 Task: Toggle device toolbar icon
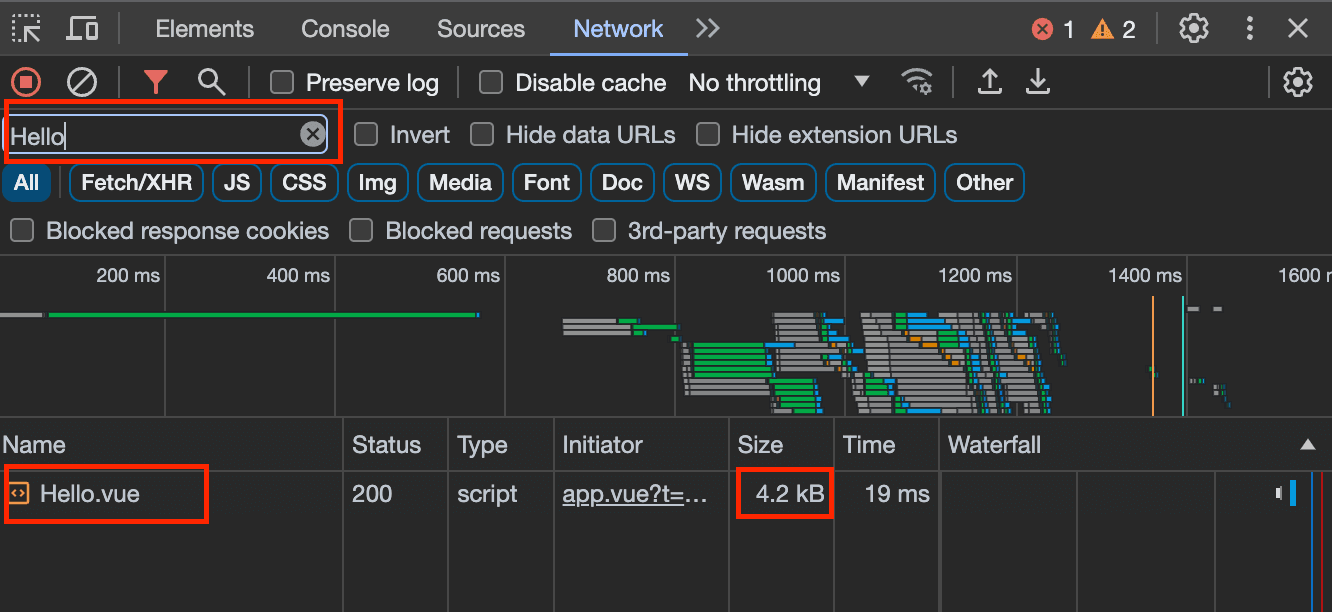[x=82, y=29]
